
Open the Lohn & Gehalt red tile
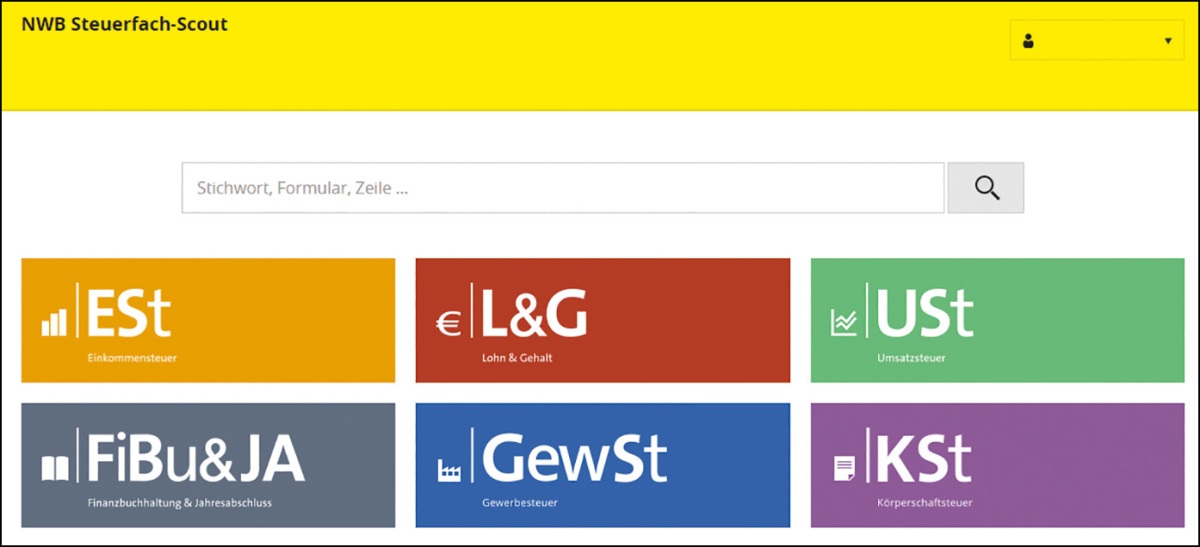(603, 320)
